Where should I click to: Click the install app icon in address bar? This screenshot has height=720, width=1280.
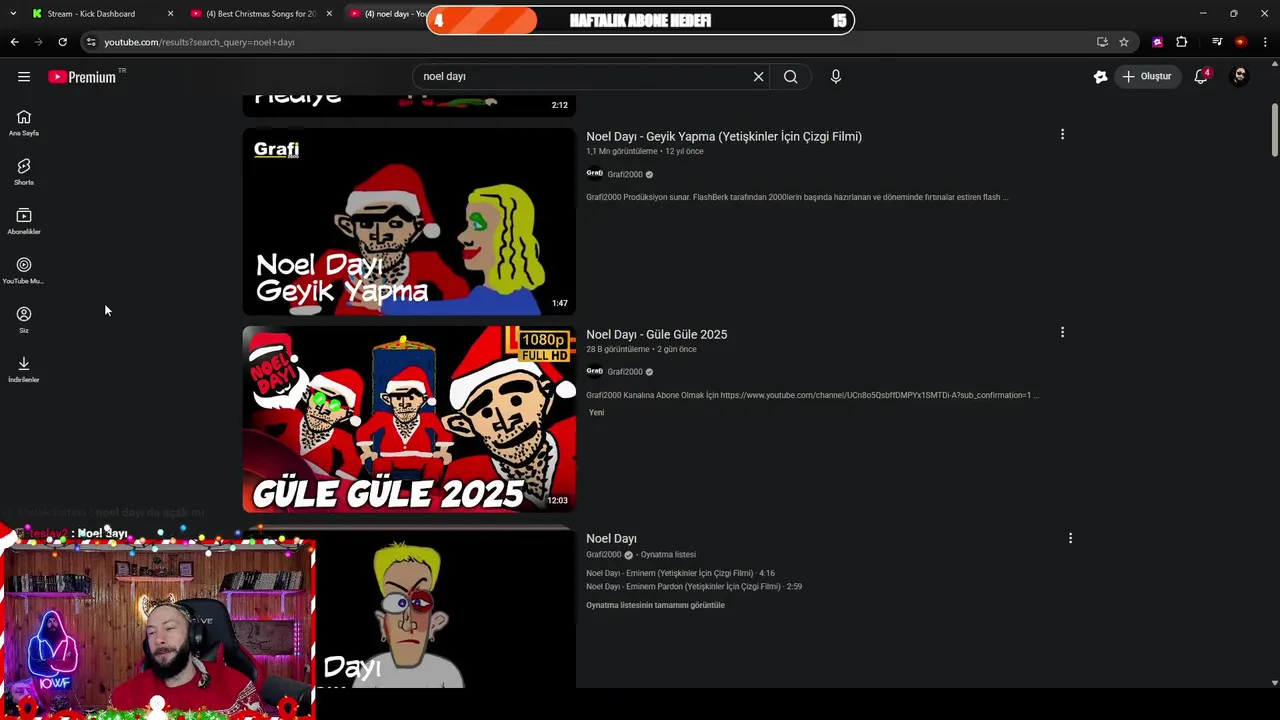pos(1102,42)
